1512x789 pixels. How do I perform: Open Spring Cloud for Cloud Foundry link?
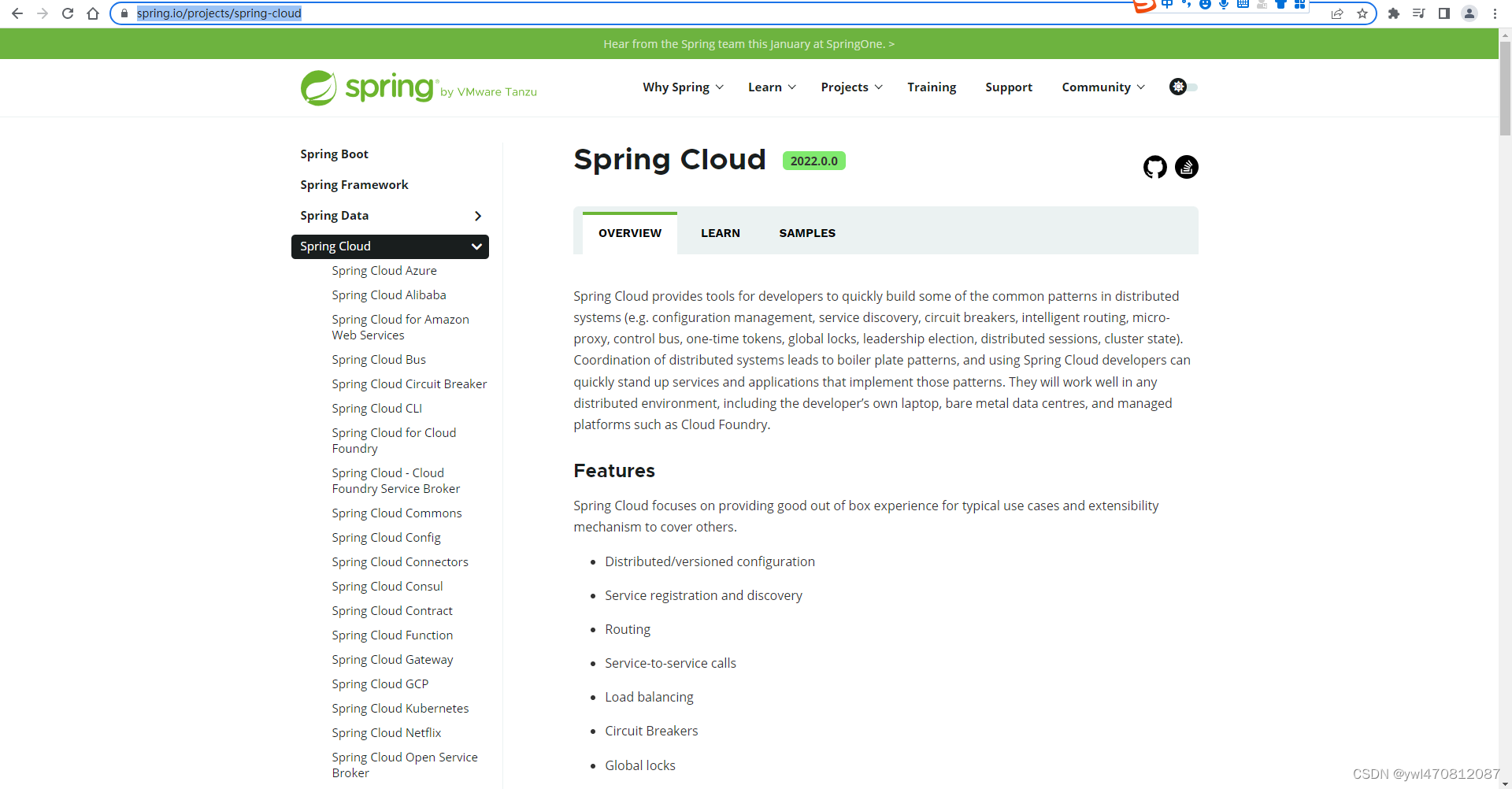tap(394, 441)
